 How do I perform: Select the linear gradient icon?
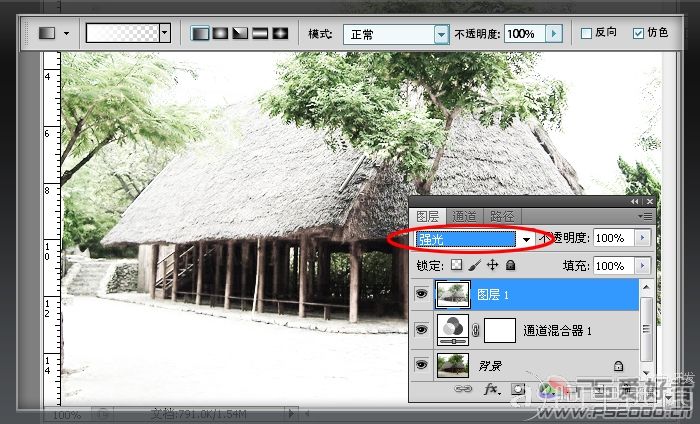[200, 33]
